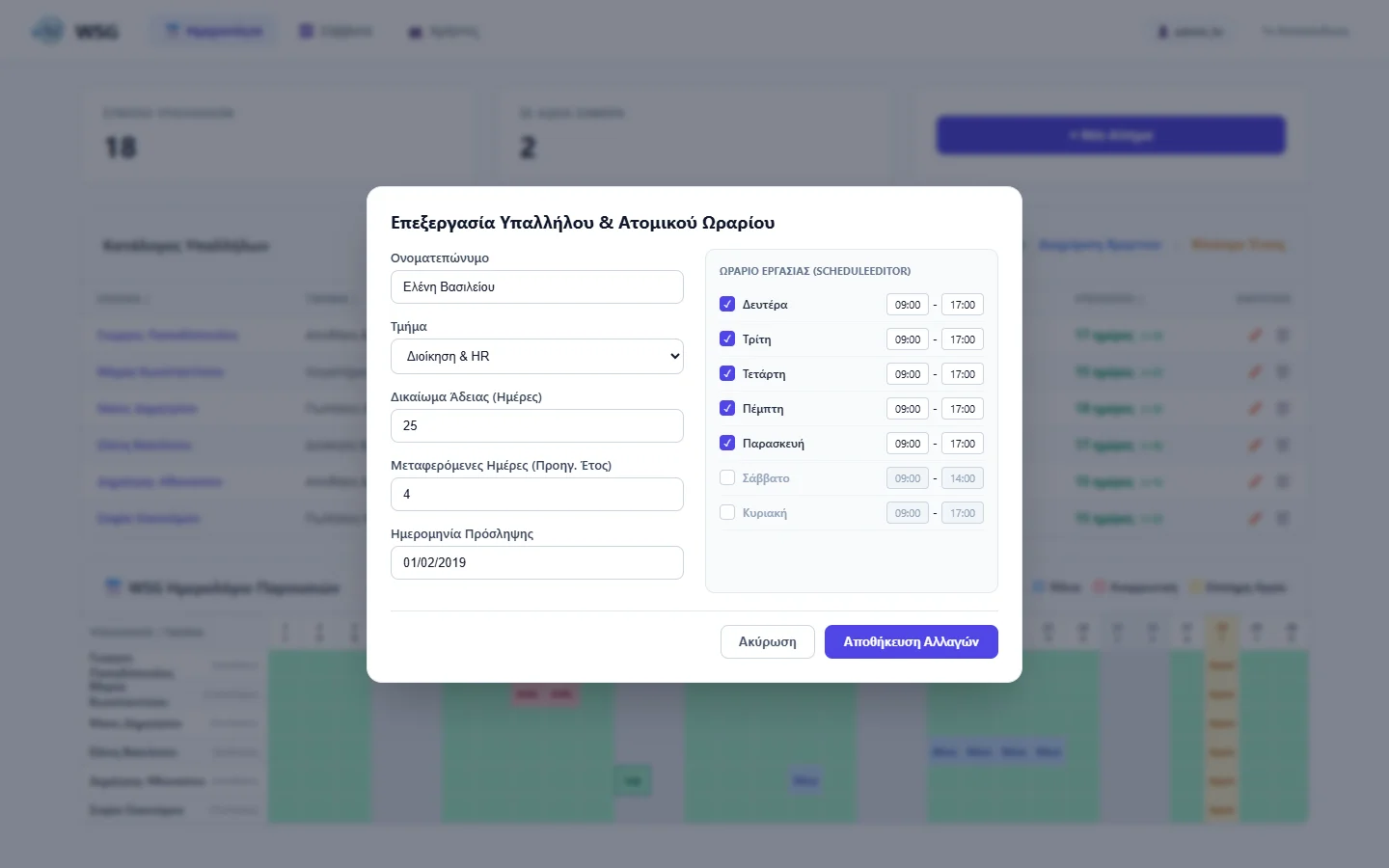1389x868 pixels.
Task: Uncheck the Τρίτη checkbox
Action: click(x=727, y=339)
